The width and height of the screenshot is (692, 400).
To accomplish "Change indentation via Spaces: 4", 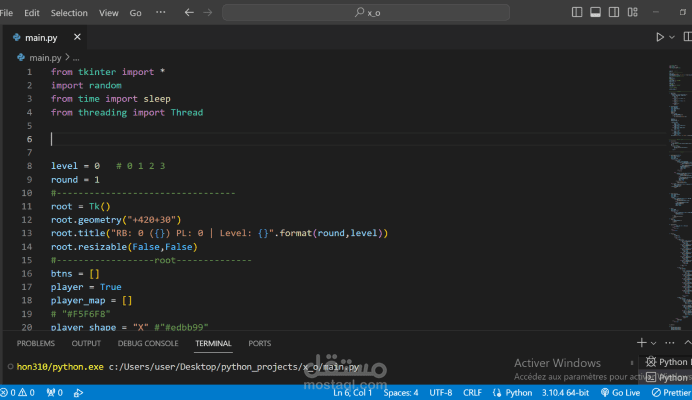I will (401, 392).
